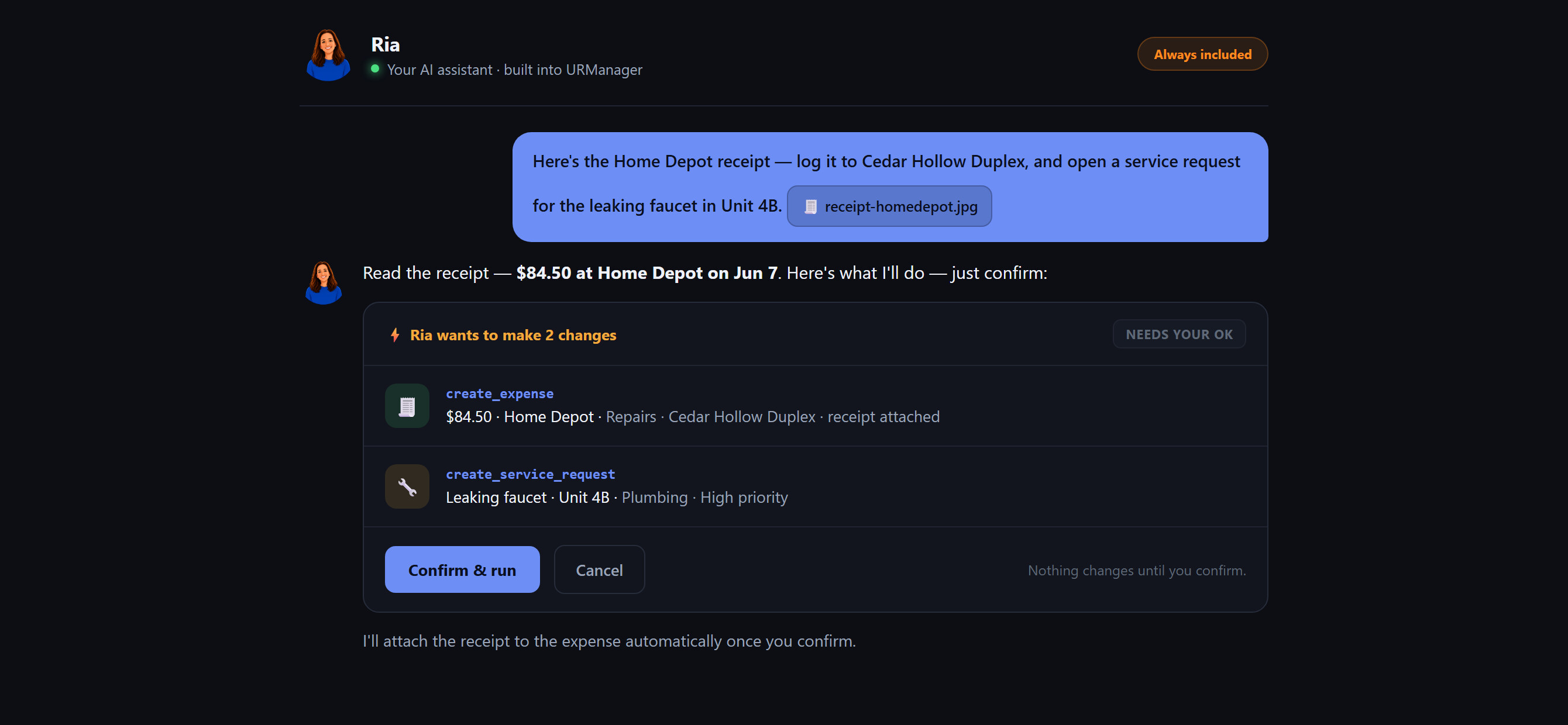Screen dimensions: 1568x725
Task: Click the Nothing changes until you confirm note
Action: (x=1136, y=571)
